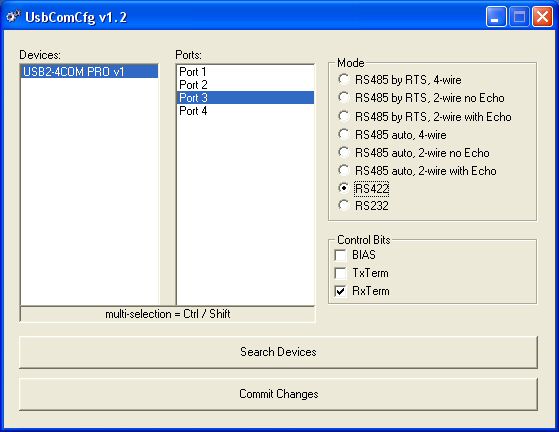Click the UsbComCfg gear icon in title bar

click(13, 17)
